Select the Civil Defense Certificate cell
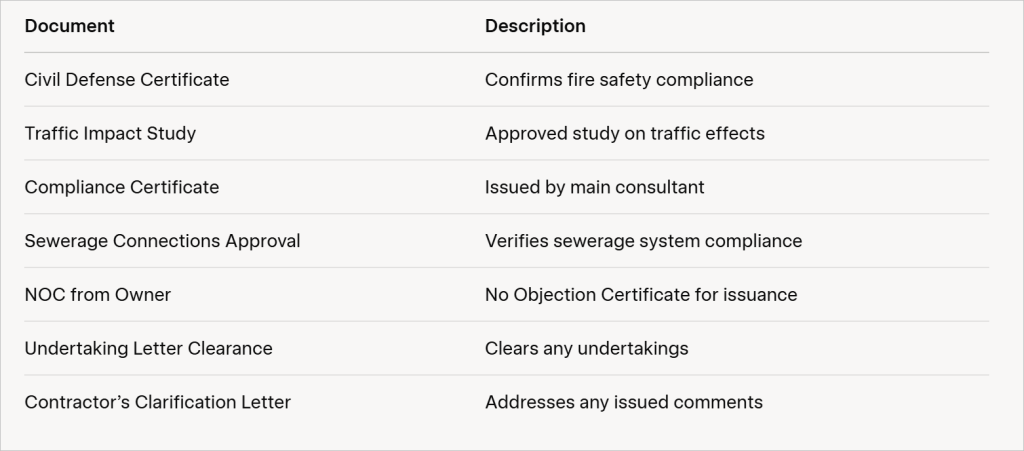 click(127, 80)
